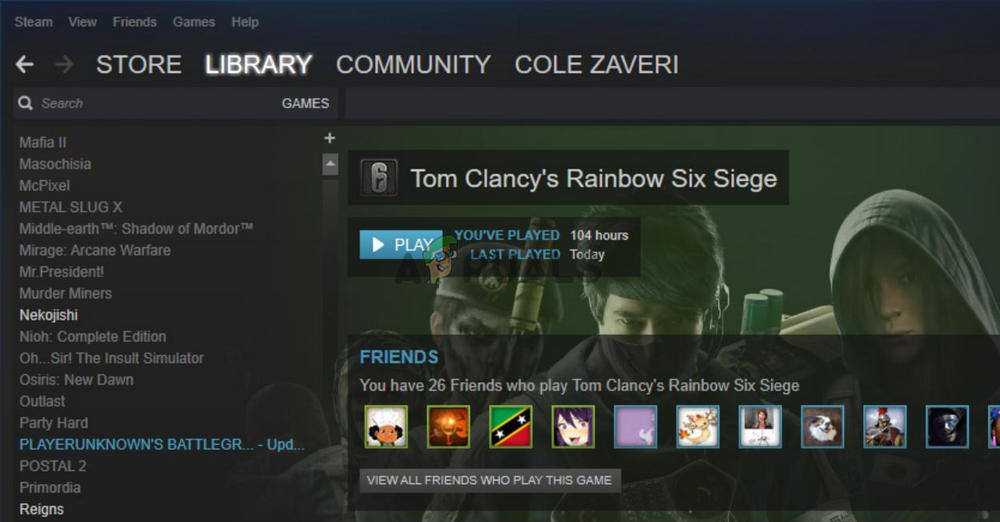Open the flag avatar friend profile
1000x522 pixels.
coord(511,426)
